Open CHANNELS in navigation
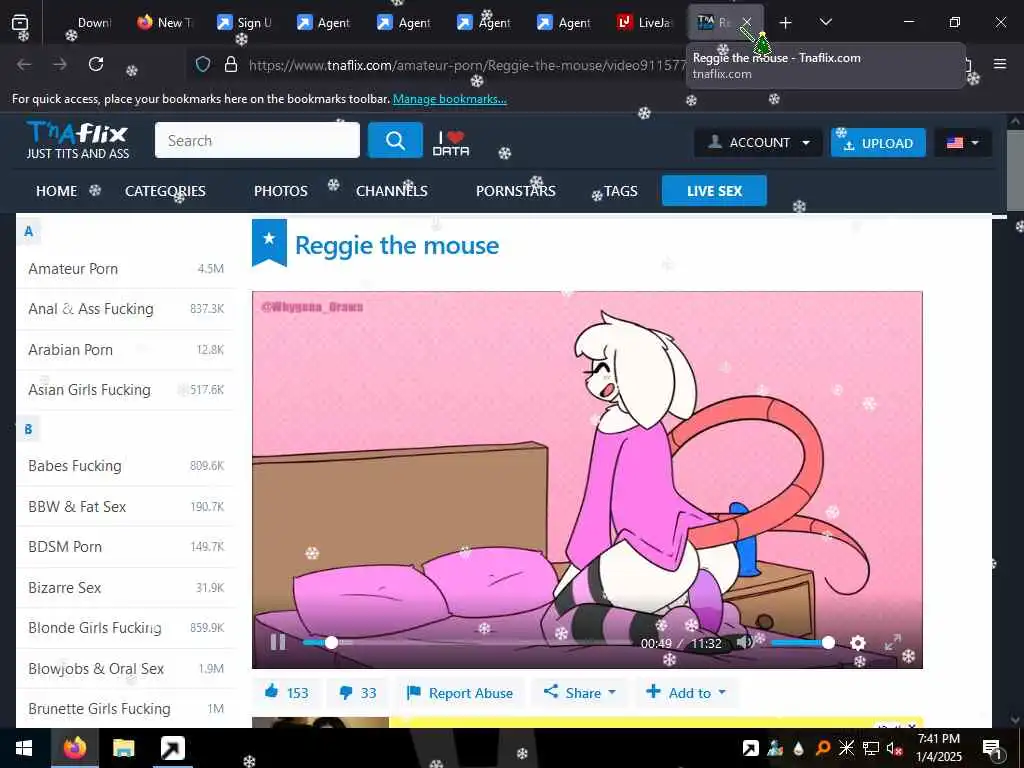1024x768 pixels. pos(392,191)
